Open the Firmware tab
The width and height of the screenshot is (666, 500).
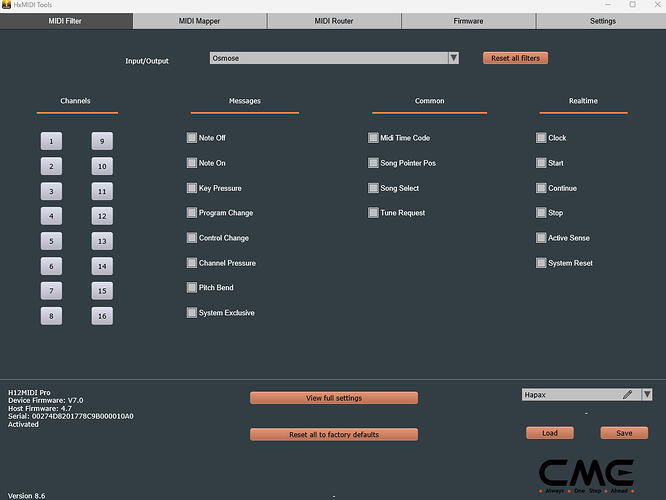[468, 21]
